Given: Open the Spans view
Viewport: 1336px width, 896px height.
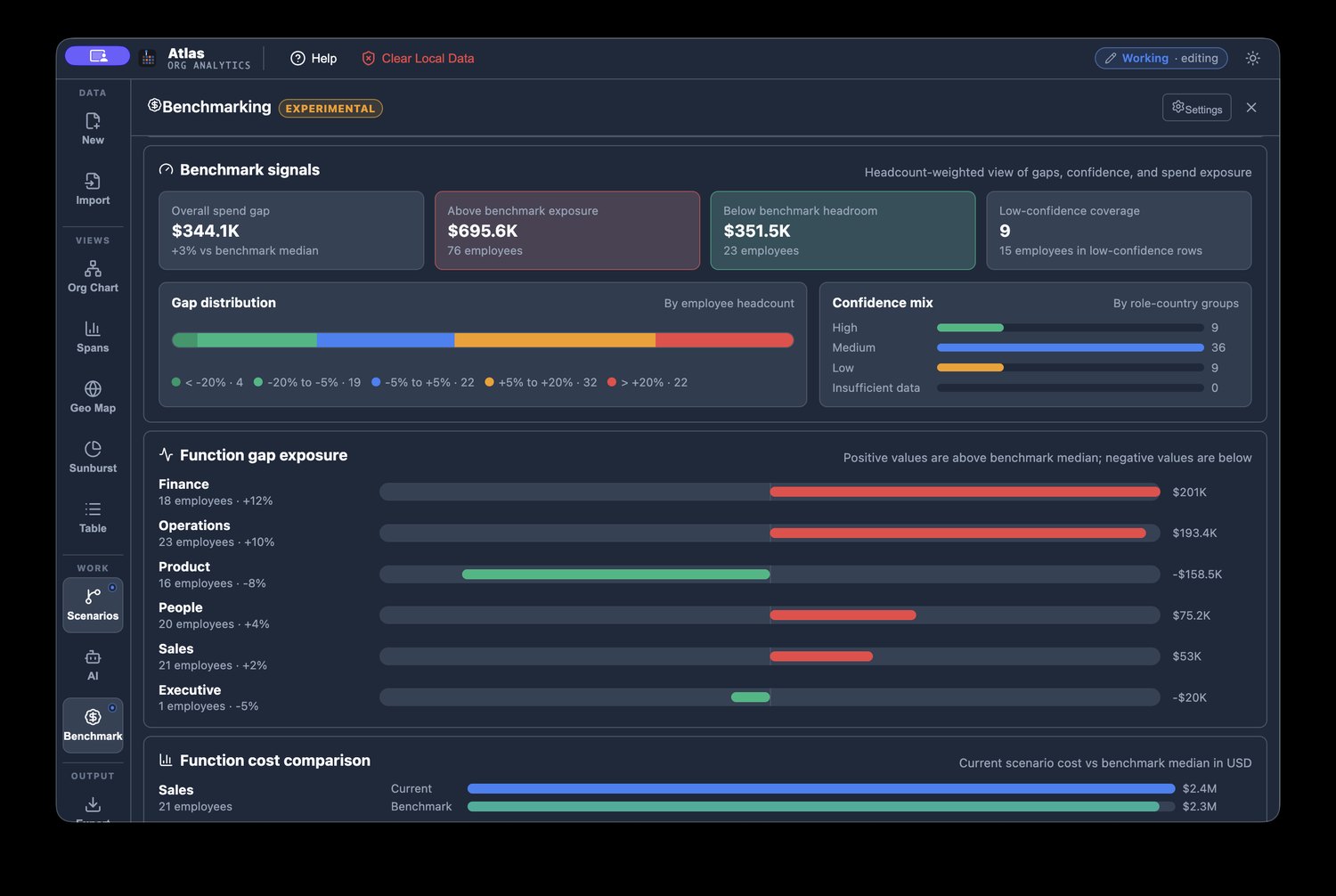Looking at the screenshot, I should coord(93,337).
